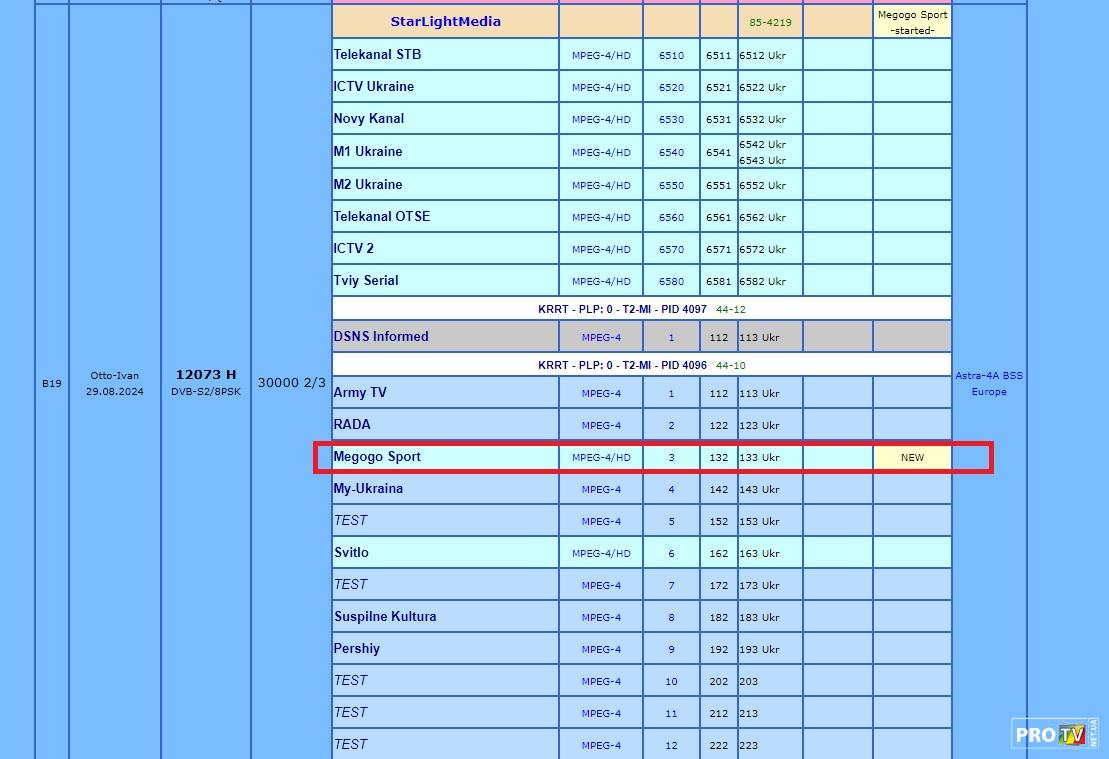Select the Tviy Serial channel name

[366, 281]
